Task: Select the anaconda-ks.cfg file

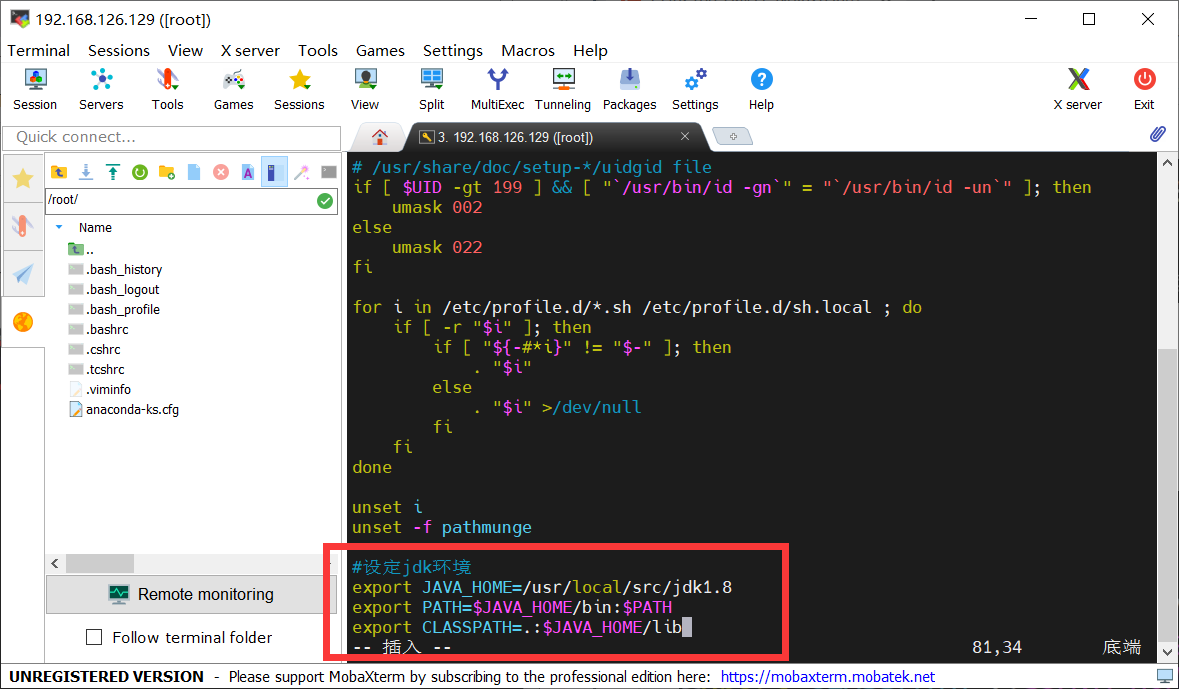Action: click(123, 410)
